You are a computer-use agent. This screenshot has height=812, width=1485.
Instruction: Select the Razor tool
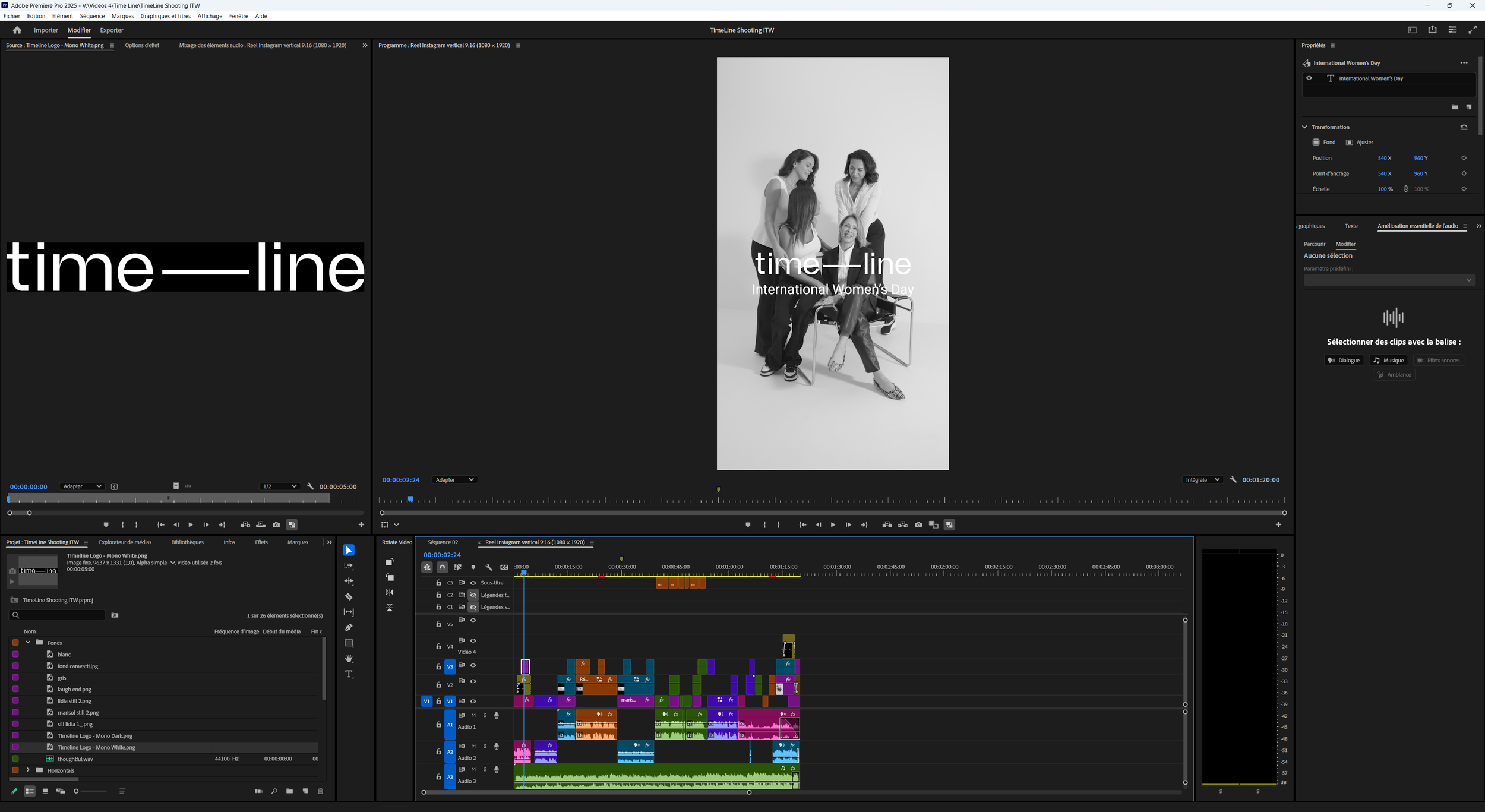click(x=349, y=597)
